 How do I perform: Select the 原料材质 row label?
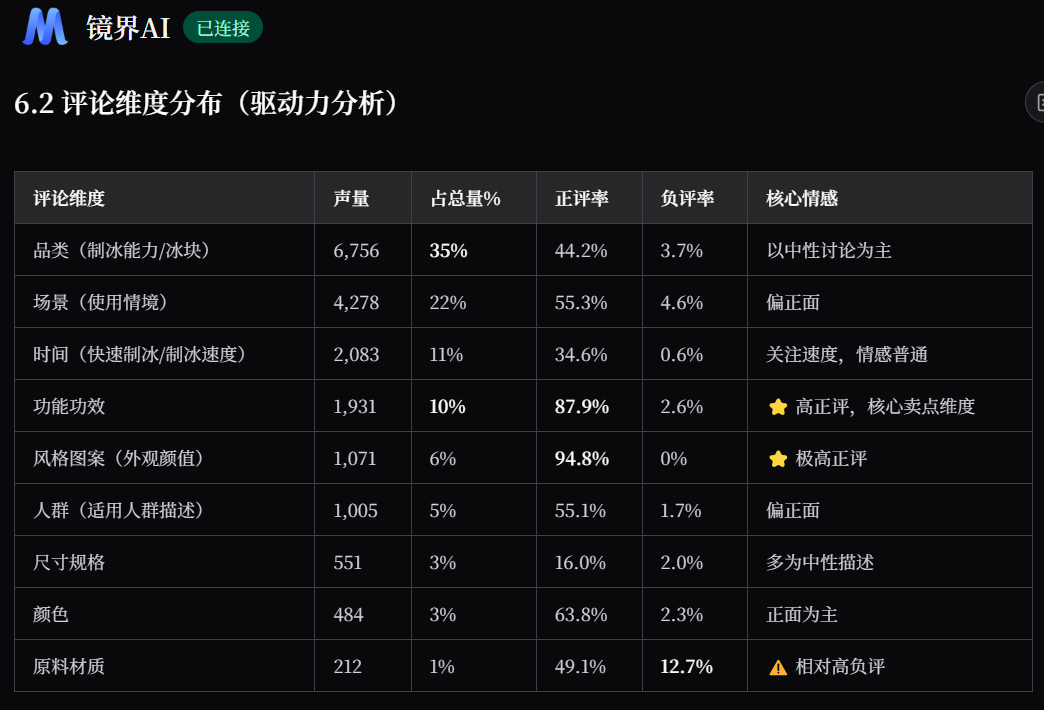(69, 666)
